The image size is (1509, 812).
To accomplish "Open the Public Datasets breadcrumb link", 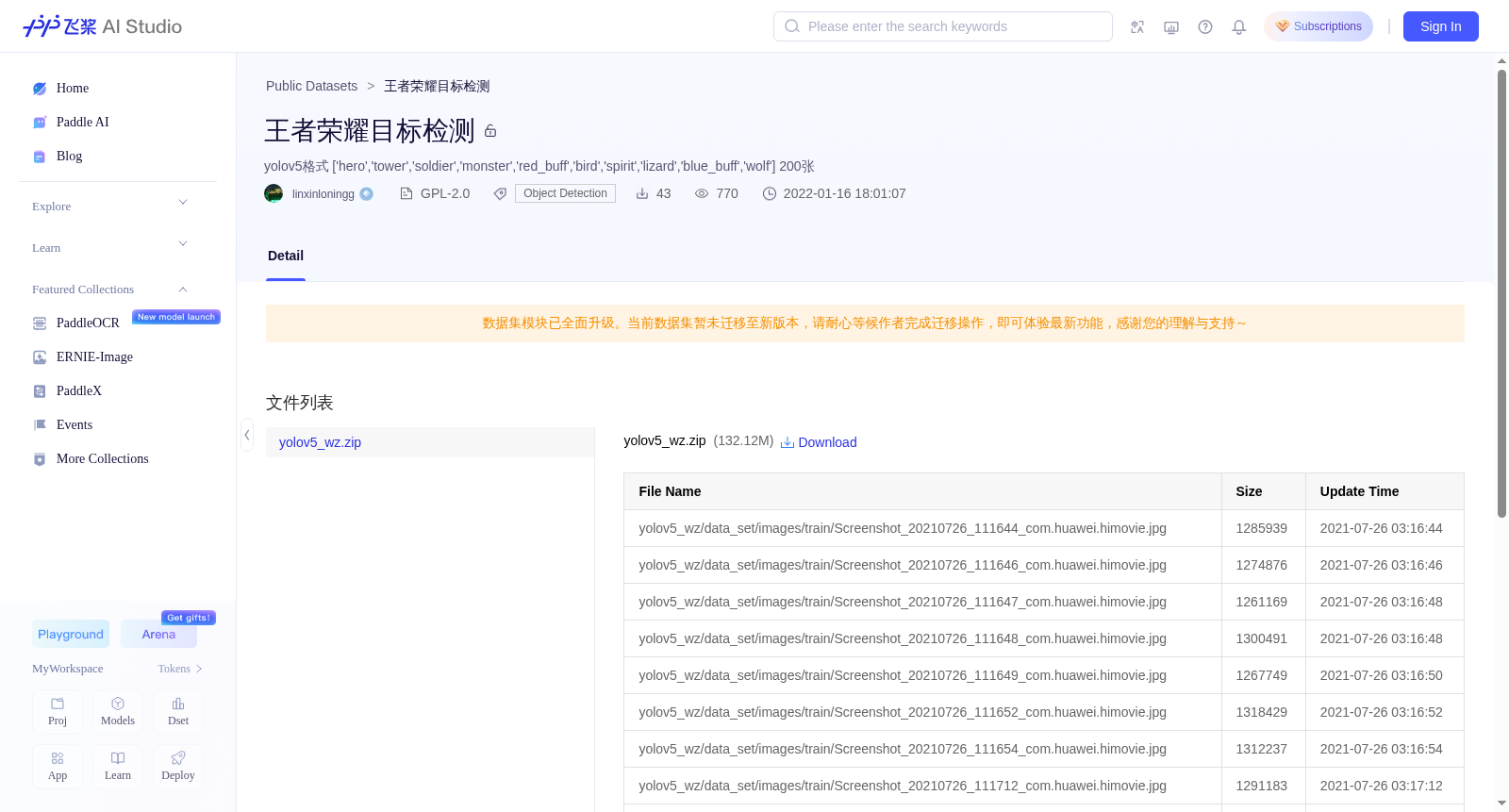I will point(311,86).
